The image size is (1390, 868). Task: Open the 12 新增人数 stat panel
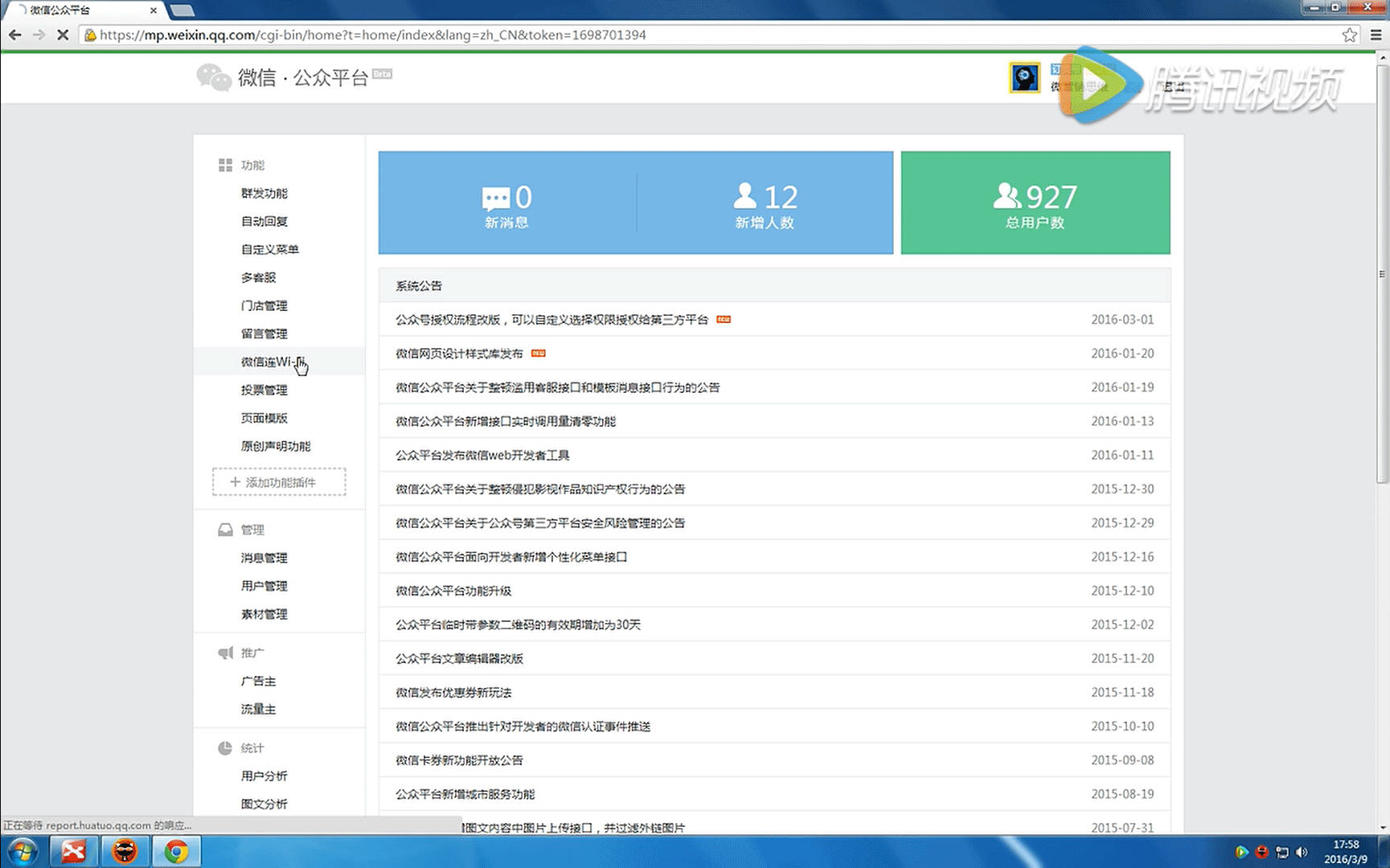tap(765, 203)
